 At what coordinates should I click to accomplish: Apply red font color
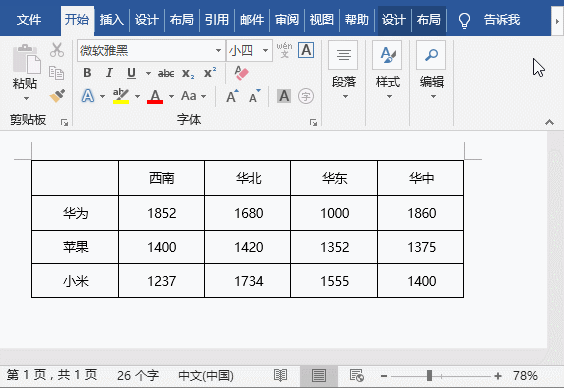[155, 96]
